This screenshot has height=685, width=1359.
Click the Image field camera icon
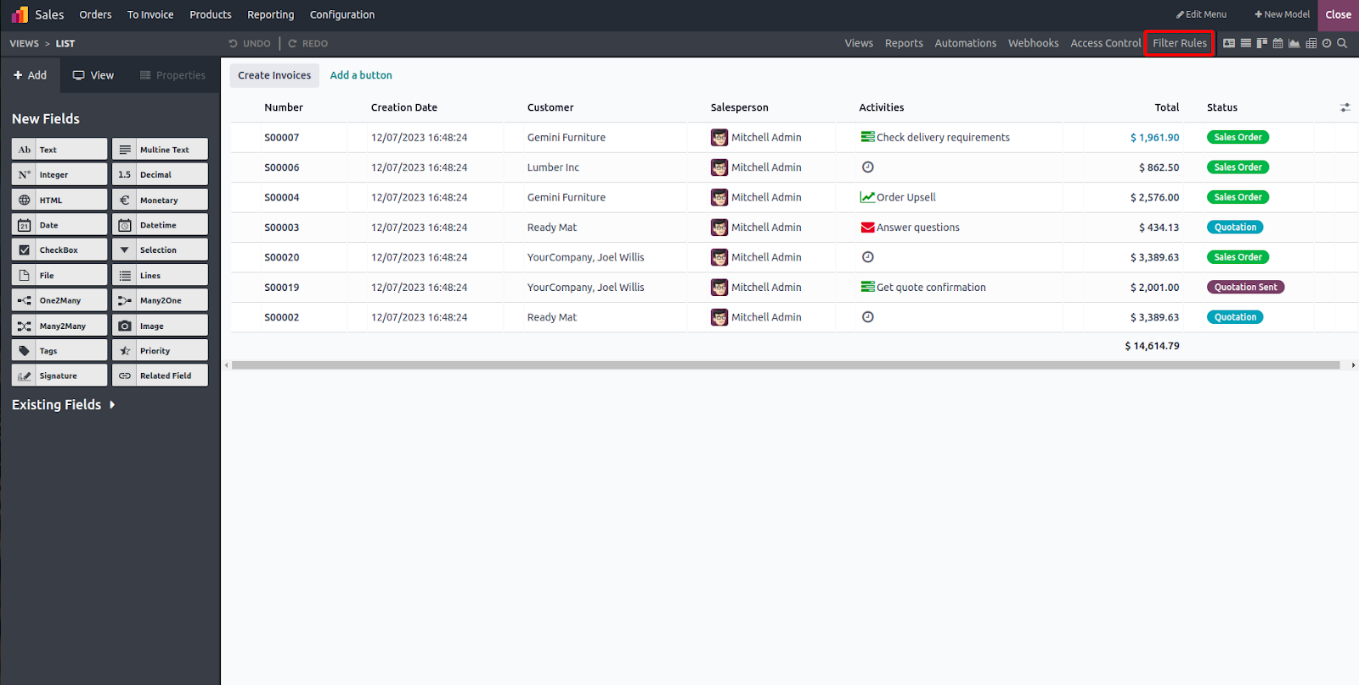124,326
